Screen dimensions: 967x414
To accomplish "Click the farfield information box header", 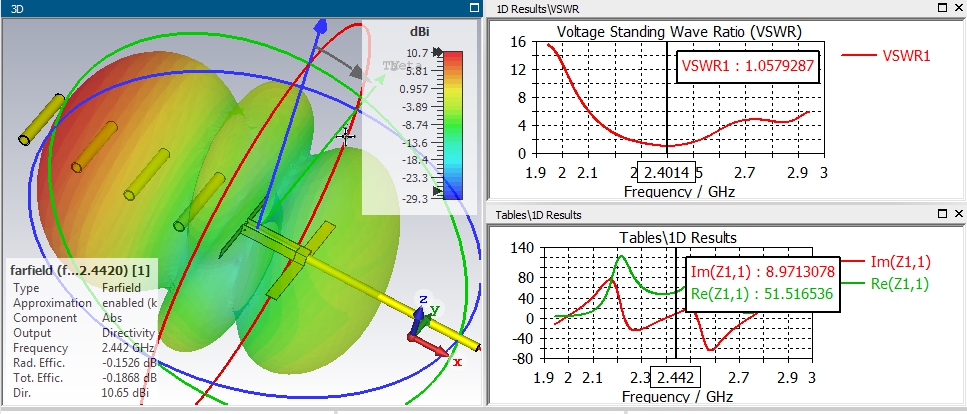I will (x=80, y=270).
